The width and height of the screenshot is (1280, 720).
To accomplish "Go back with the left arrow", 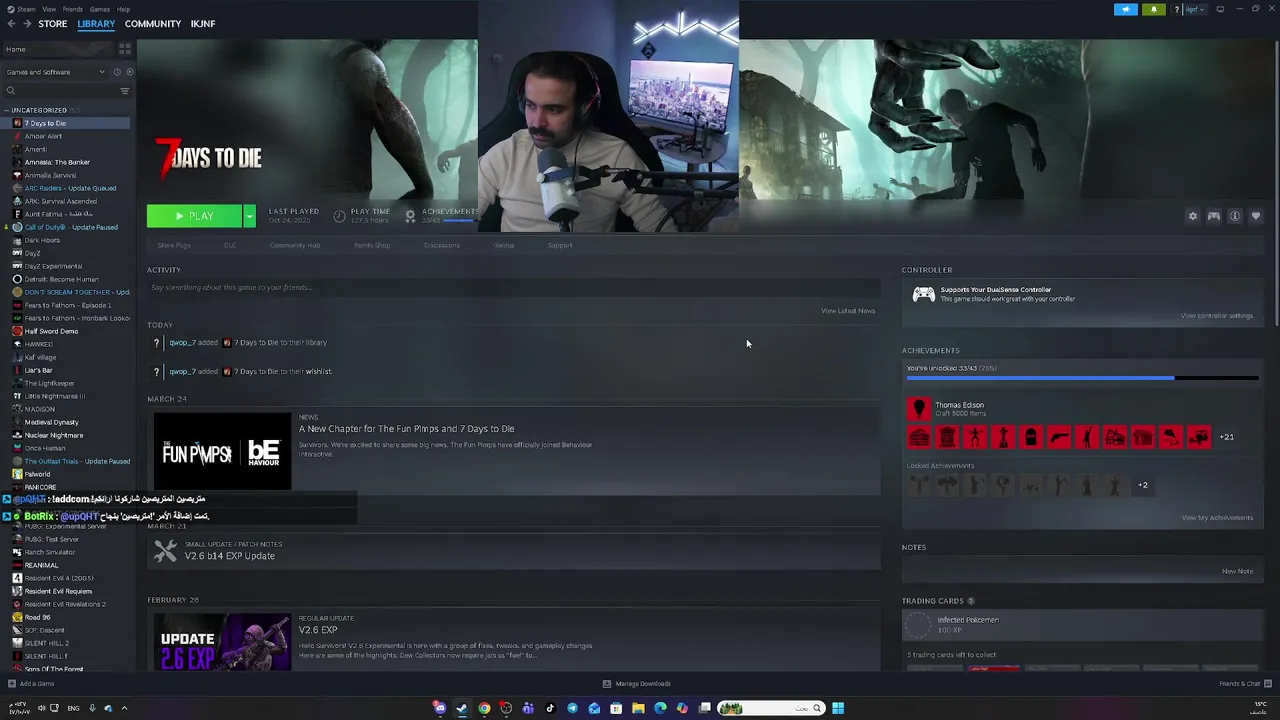I will point(11,24).
